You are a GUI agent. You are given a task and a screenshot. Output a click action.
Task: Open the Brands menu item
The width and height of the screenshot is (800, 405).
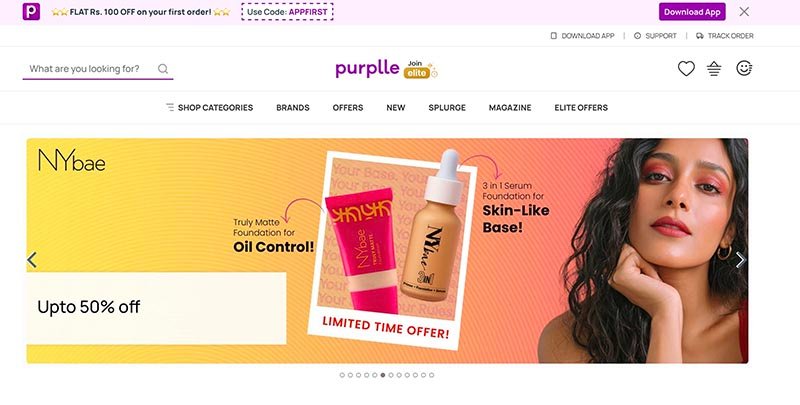(293, 108)
